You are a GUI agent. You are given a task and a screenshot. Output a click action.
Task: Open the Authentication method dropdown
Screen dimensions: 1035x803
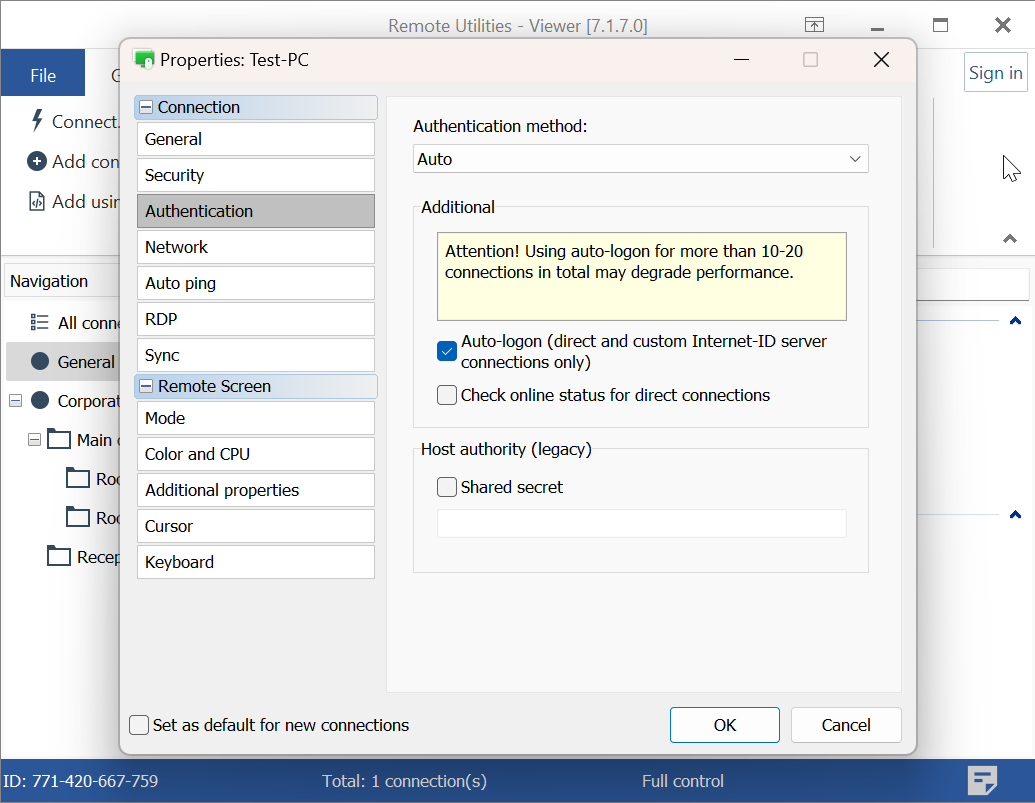click(640, 159)
